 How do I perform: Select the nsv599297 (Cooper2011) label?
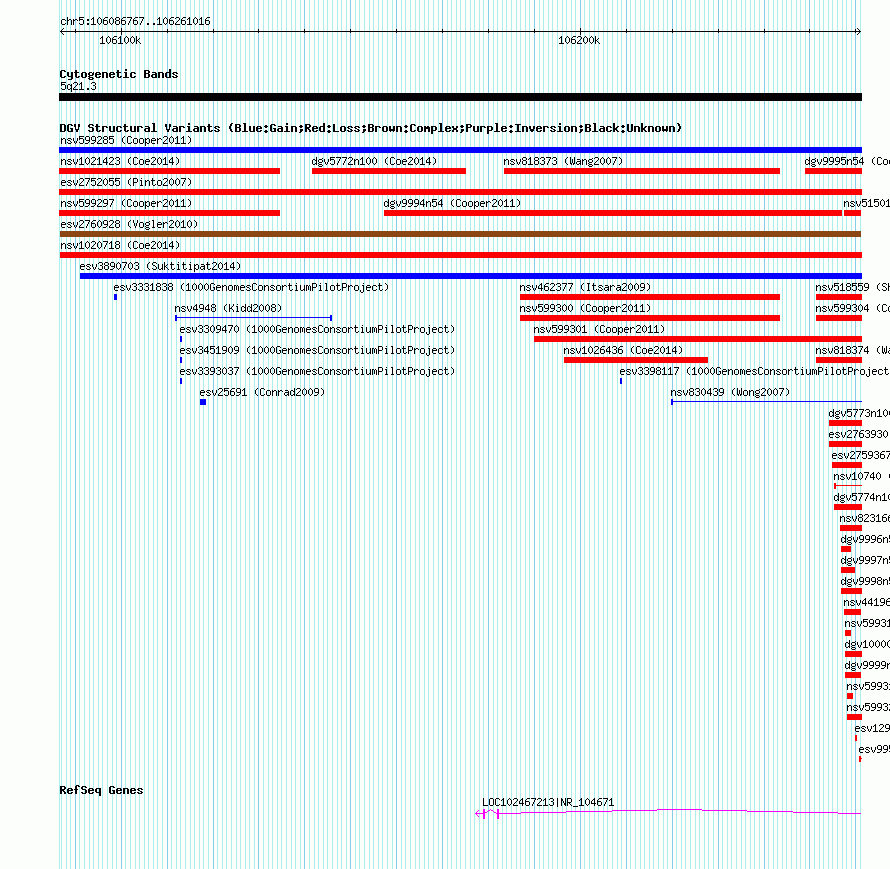pyautogui.click(x=126, y=203)
